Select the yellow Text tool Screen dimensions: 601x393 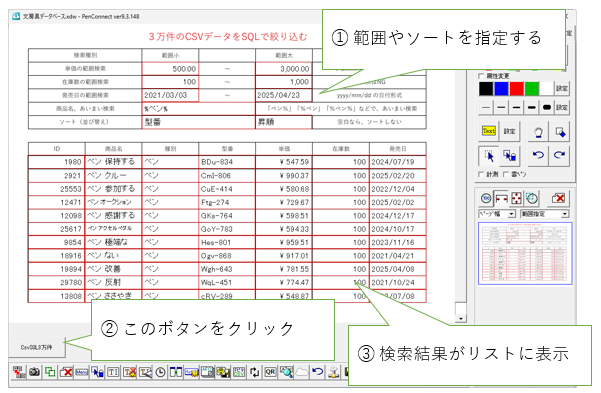tap(488, 132)
